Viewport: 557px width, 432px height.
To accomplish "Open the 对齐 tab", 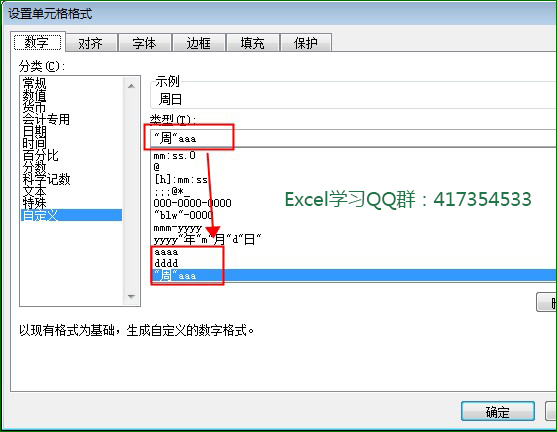I will (91, 43).
